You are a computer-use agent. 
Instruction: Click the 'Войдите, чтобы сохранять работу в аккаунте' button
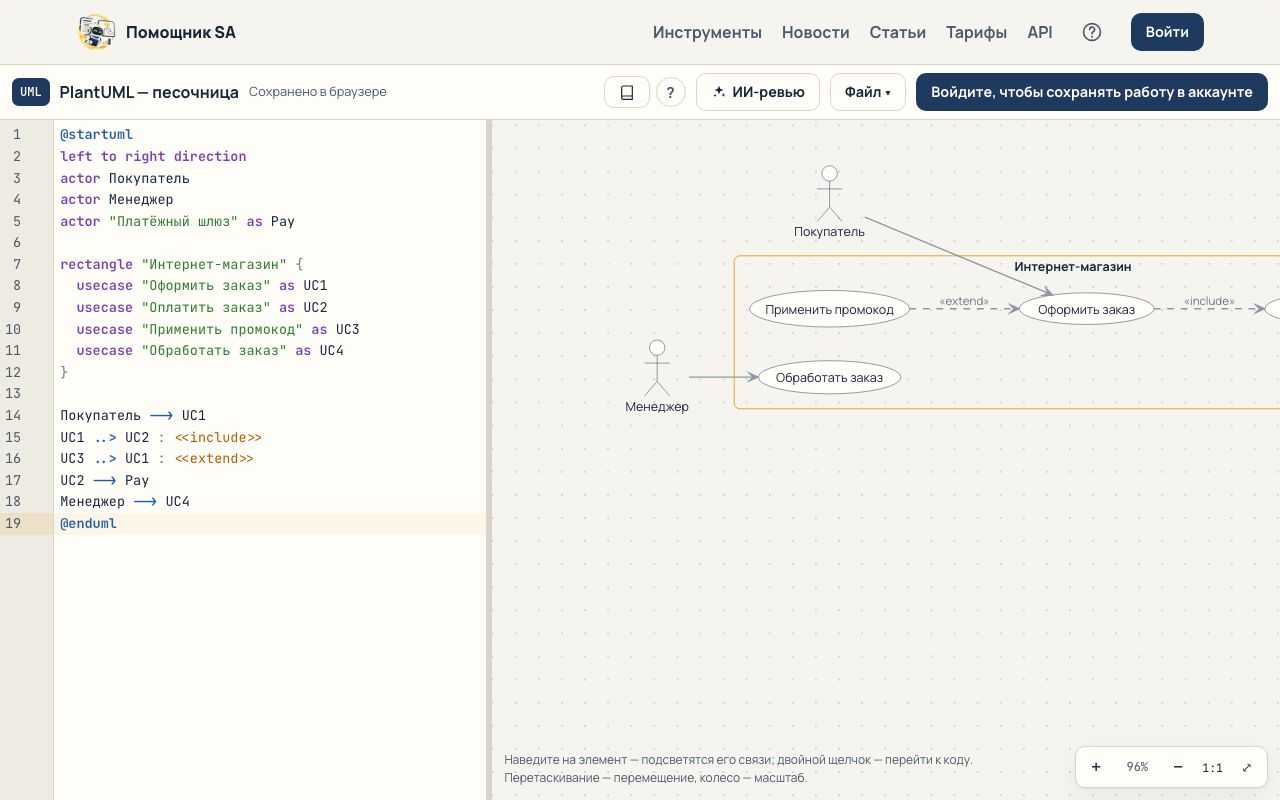tap(1092, 92)
